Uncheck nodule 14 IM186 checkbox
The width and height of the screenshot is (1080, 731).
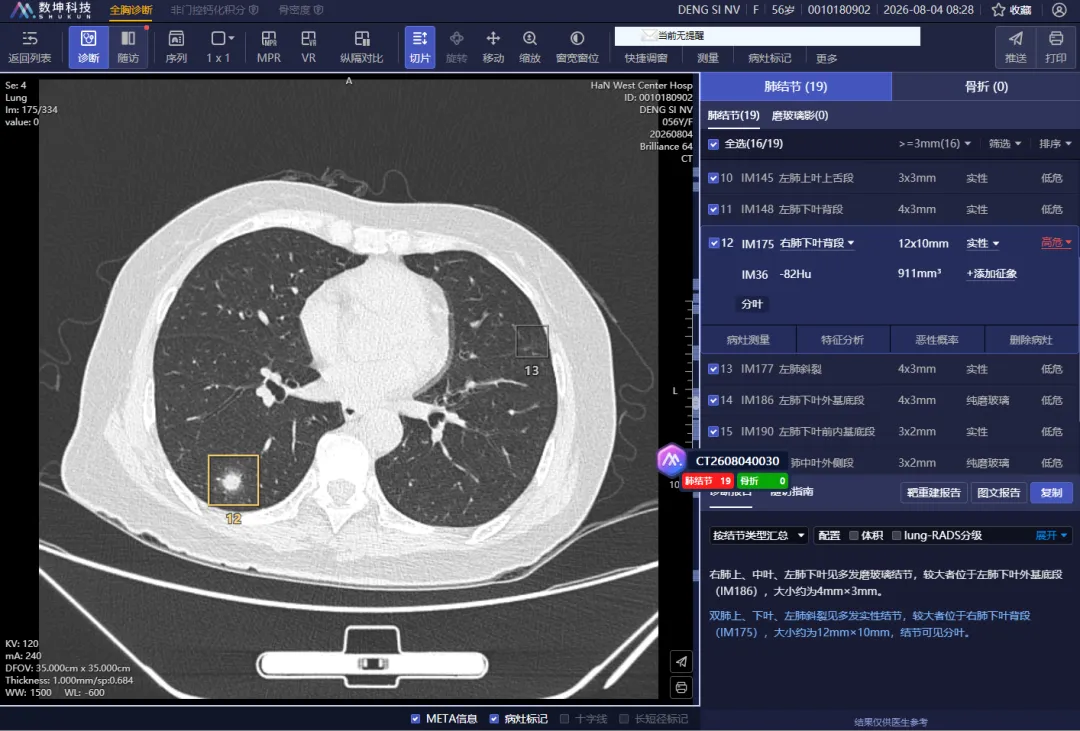click(714, 400)
